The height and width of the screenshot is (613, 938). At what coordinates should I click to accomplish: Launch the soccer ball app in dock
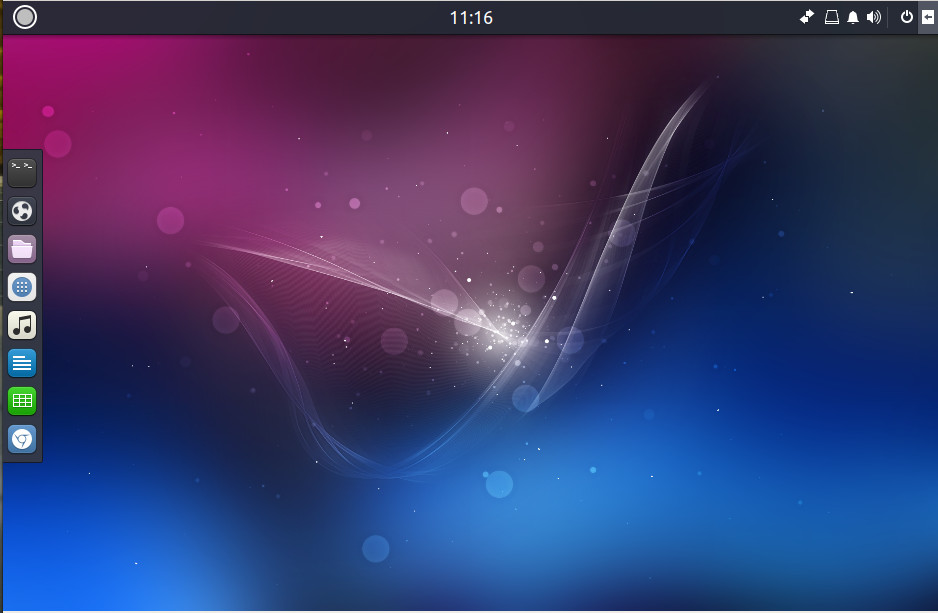(x=22, y=211)
